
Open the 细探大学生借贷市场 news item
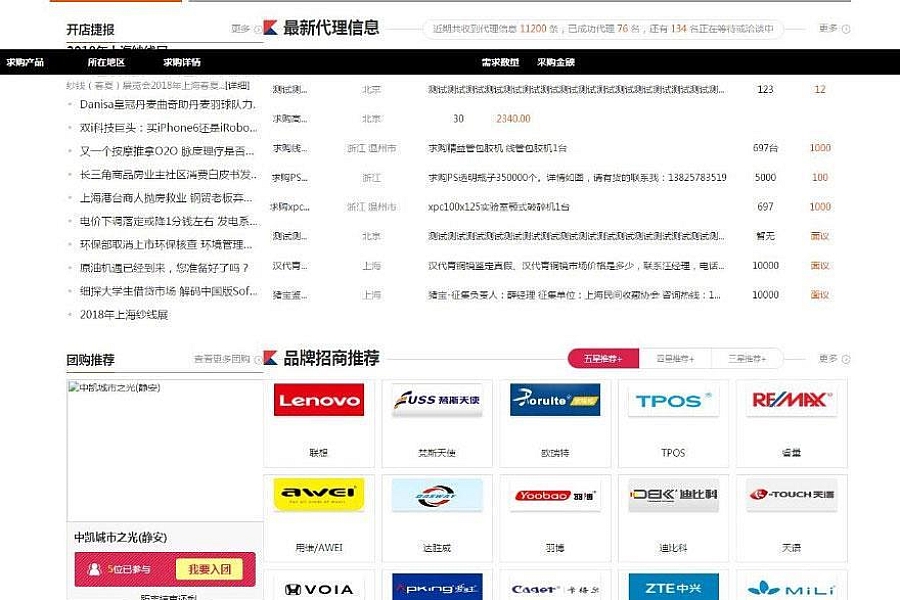pyautogui.click(x=169, y=291)
